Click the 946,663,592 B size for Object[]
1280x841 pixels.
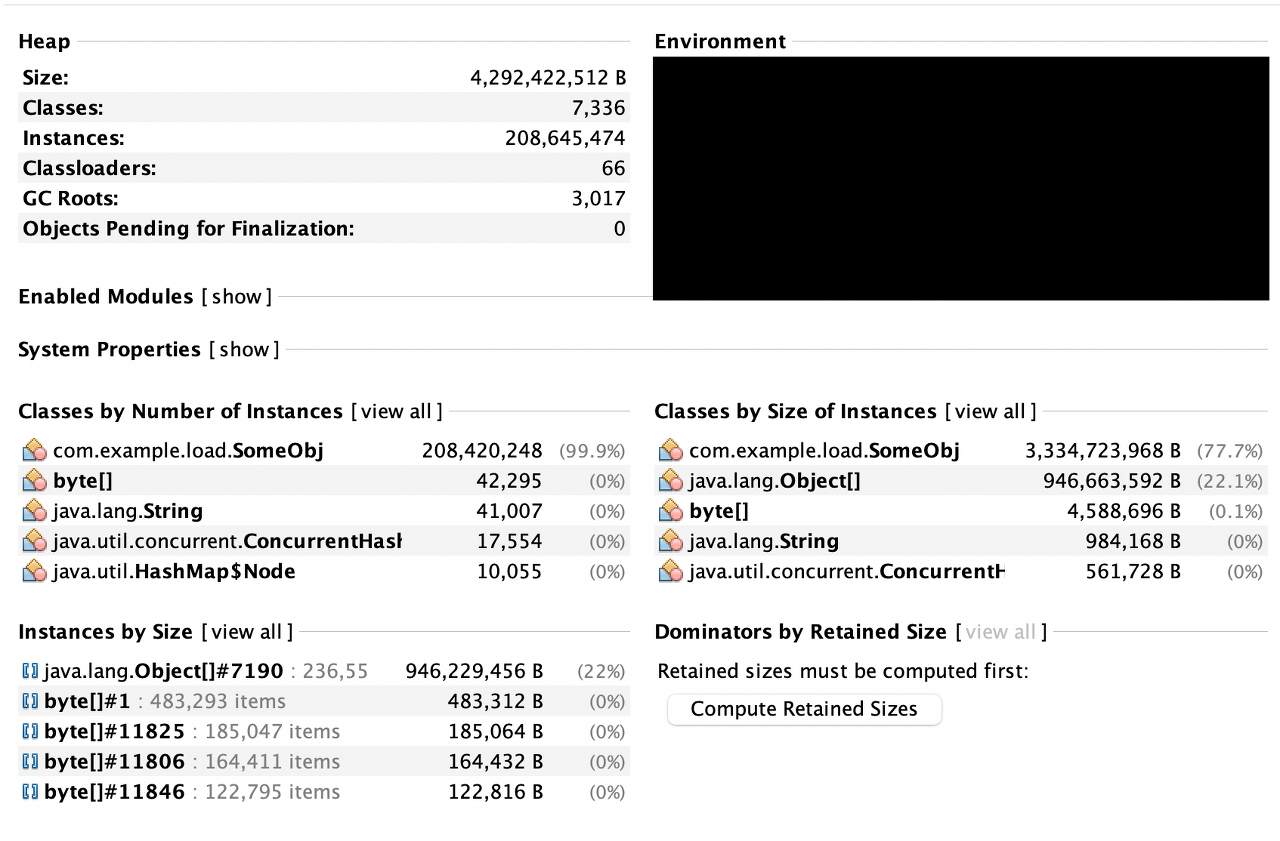[1114, 481]
